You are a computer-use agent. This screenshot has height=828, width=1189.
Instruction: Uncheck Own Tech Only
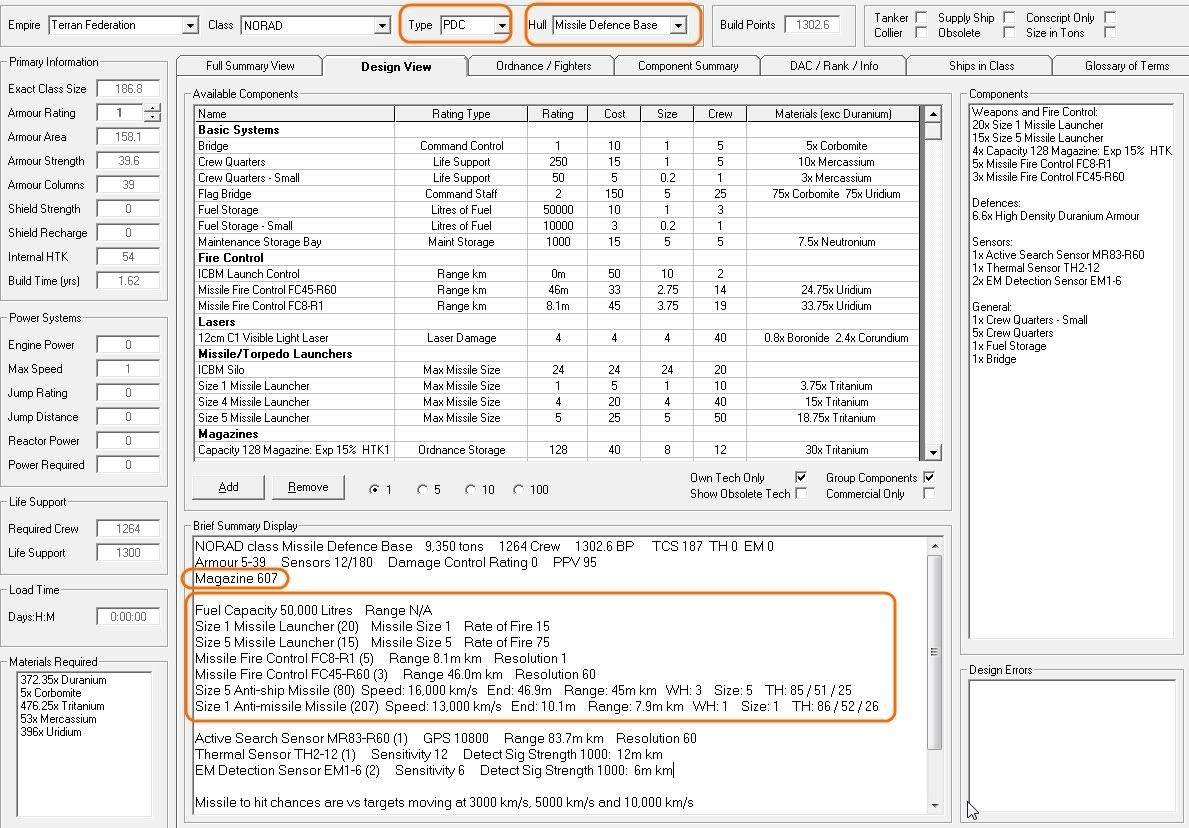click(801, 477)
